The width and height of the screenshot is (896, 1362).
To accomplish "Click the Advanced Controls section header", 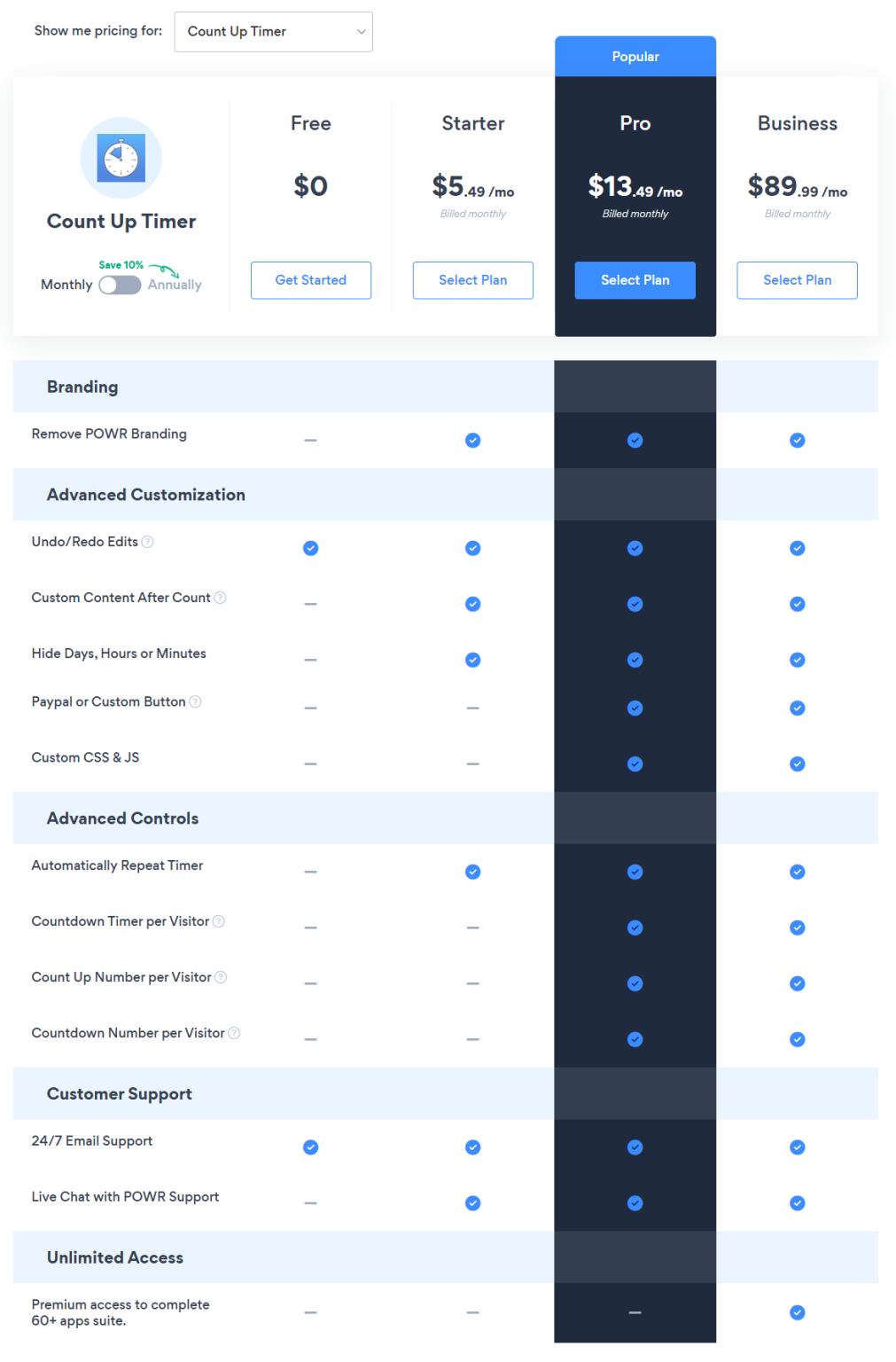I will 122,818.
